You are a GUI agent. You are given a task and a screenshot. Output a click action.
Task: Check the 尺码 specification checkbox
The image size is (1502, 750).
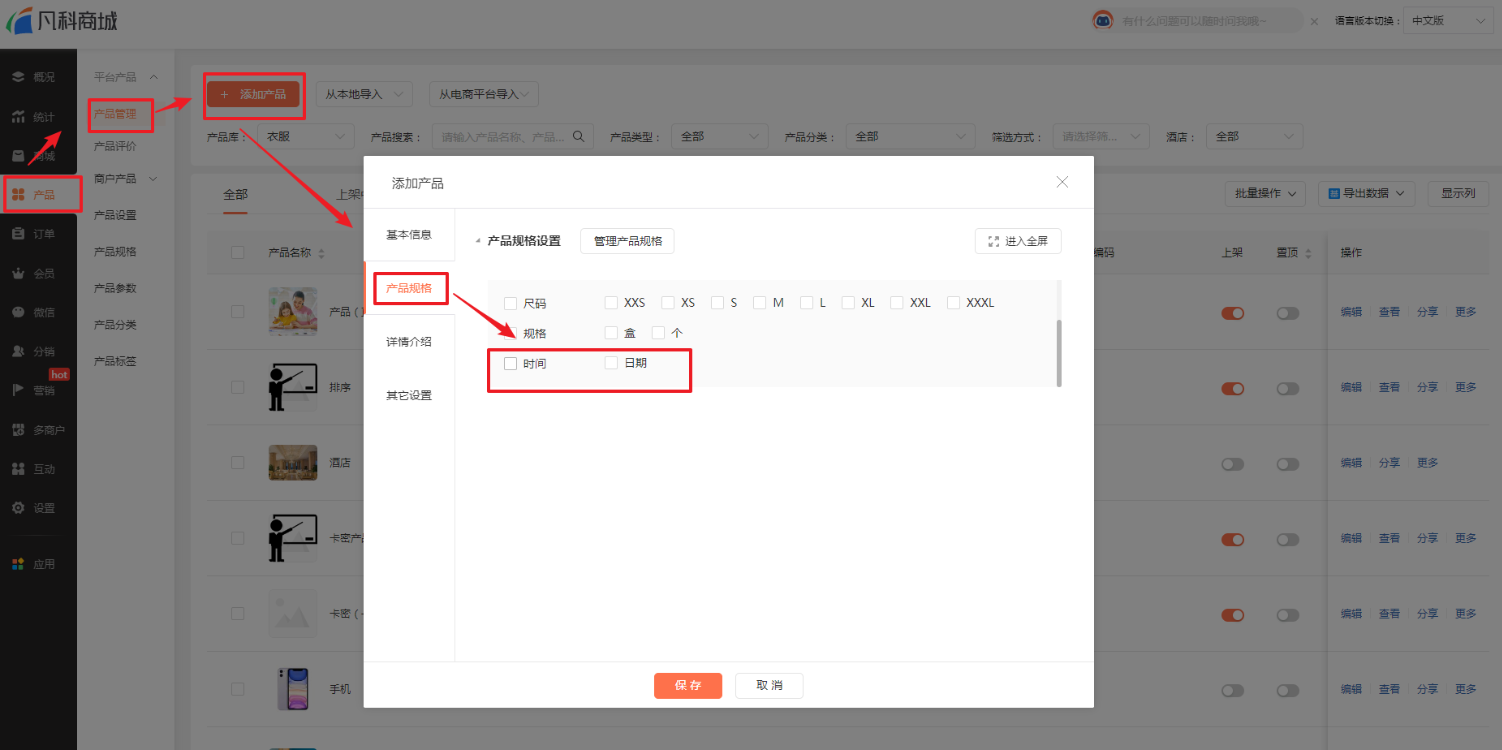click(511, 303)
